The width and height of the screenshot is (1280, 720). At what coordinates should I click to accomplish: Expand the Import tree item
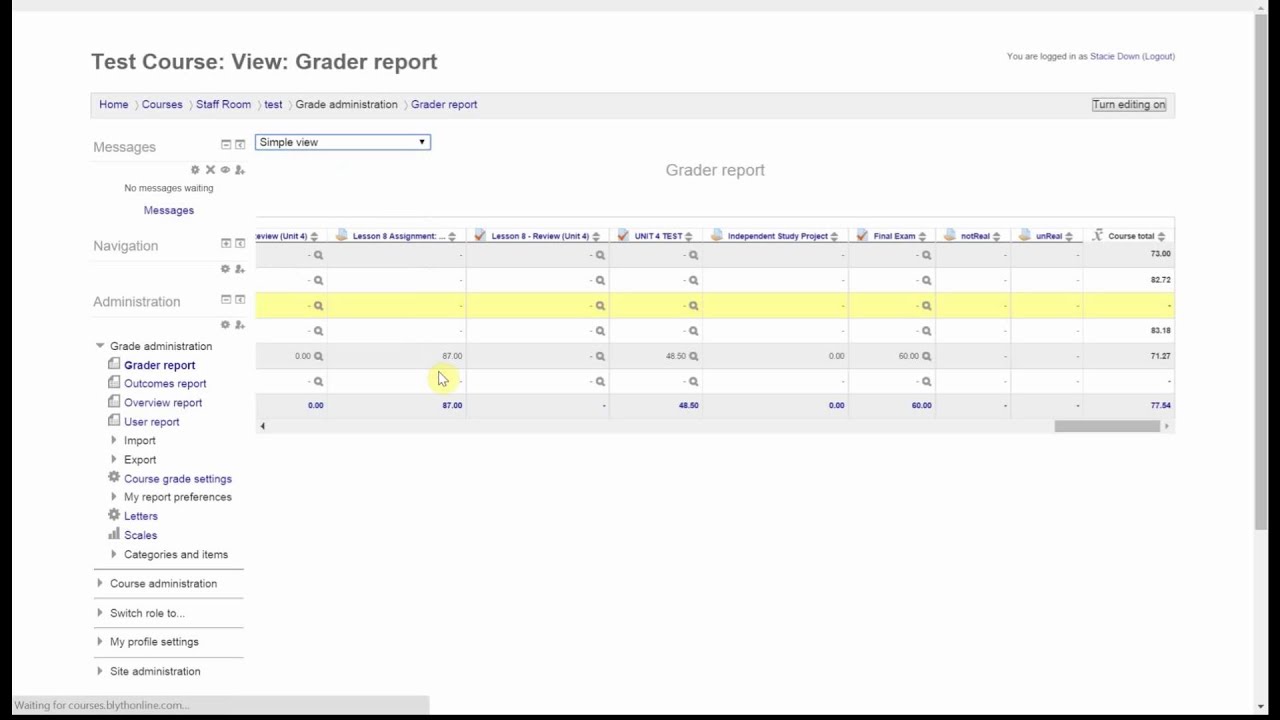tap(114, 441)
